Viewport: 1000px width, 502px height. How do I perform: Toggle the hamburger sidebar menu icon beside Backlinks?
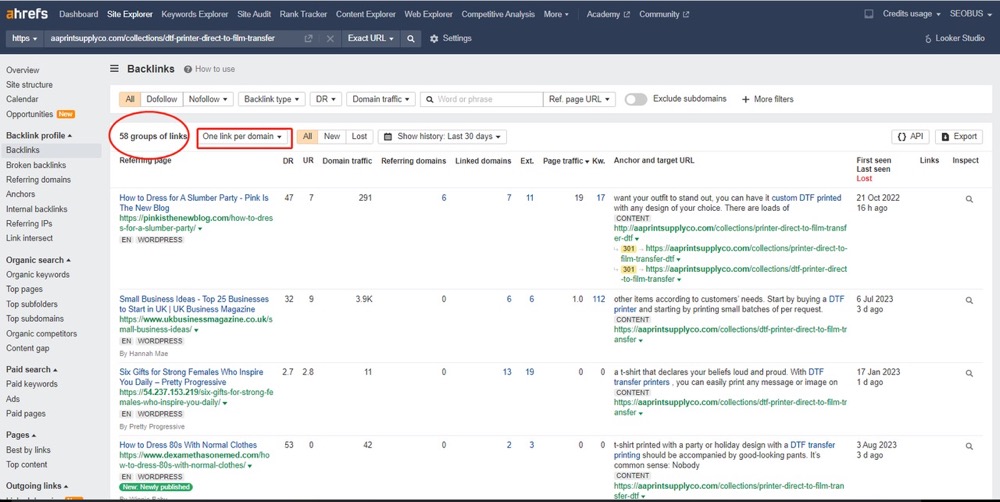[x=114, y=69]
